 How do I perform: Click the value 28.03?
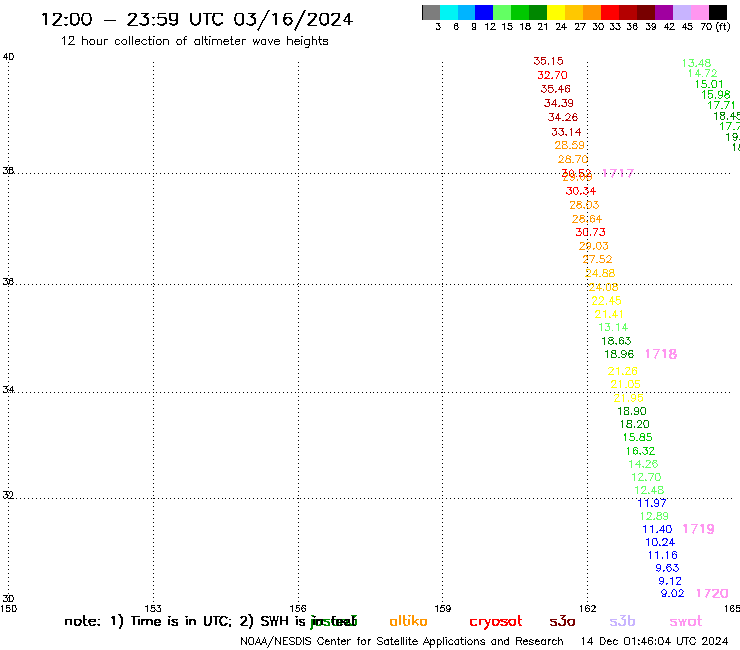click(x=584, y=205)
